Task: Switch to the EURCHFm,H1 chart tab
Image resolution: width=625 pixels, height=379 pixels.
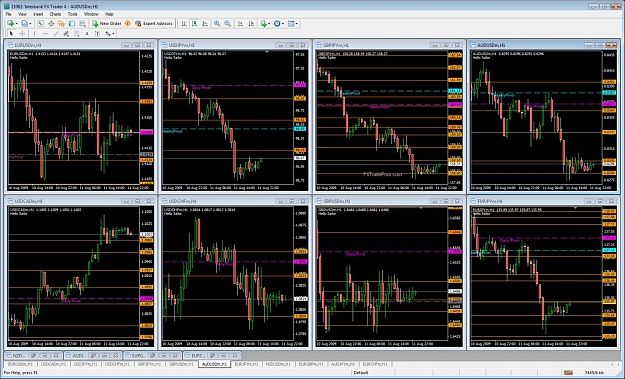Action: click(x=374, y=364)
